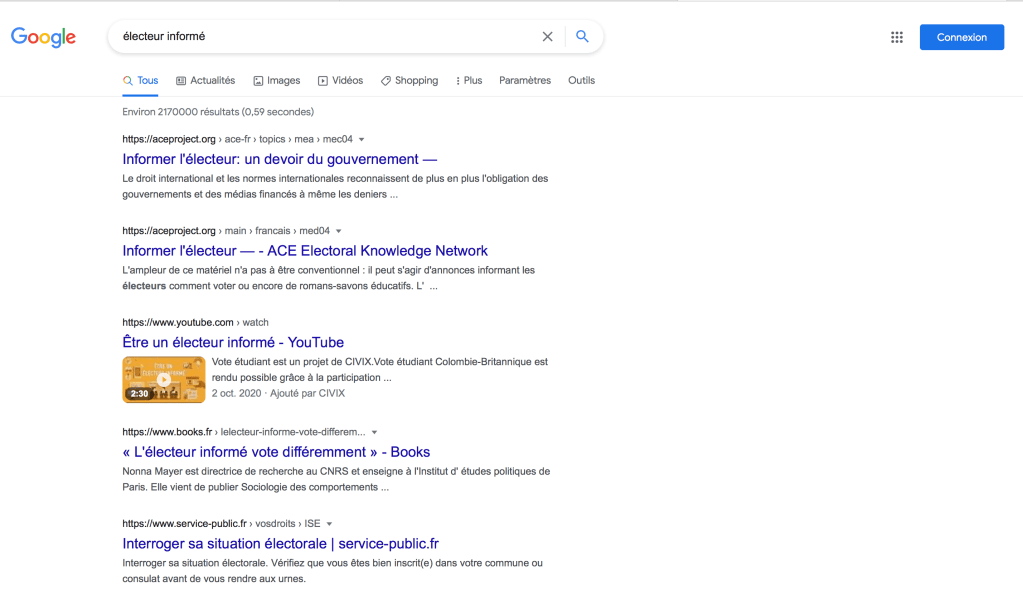This screenshot has width=1023, height=595.
Task: Open the Plus more options menu
Action: (x=468, y=80)
